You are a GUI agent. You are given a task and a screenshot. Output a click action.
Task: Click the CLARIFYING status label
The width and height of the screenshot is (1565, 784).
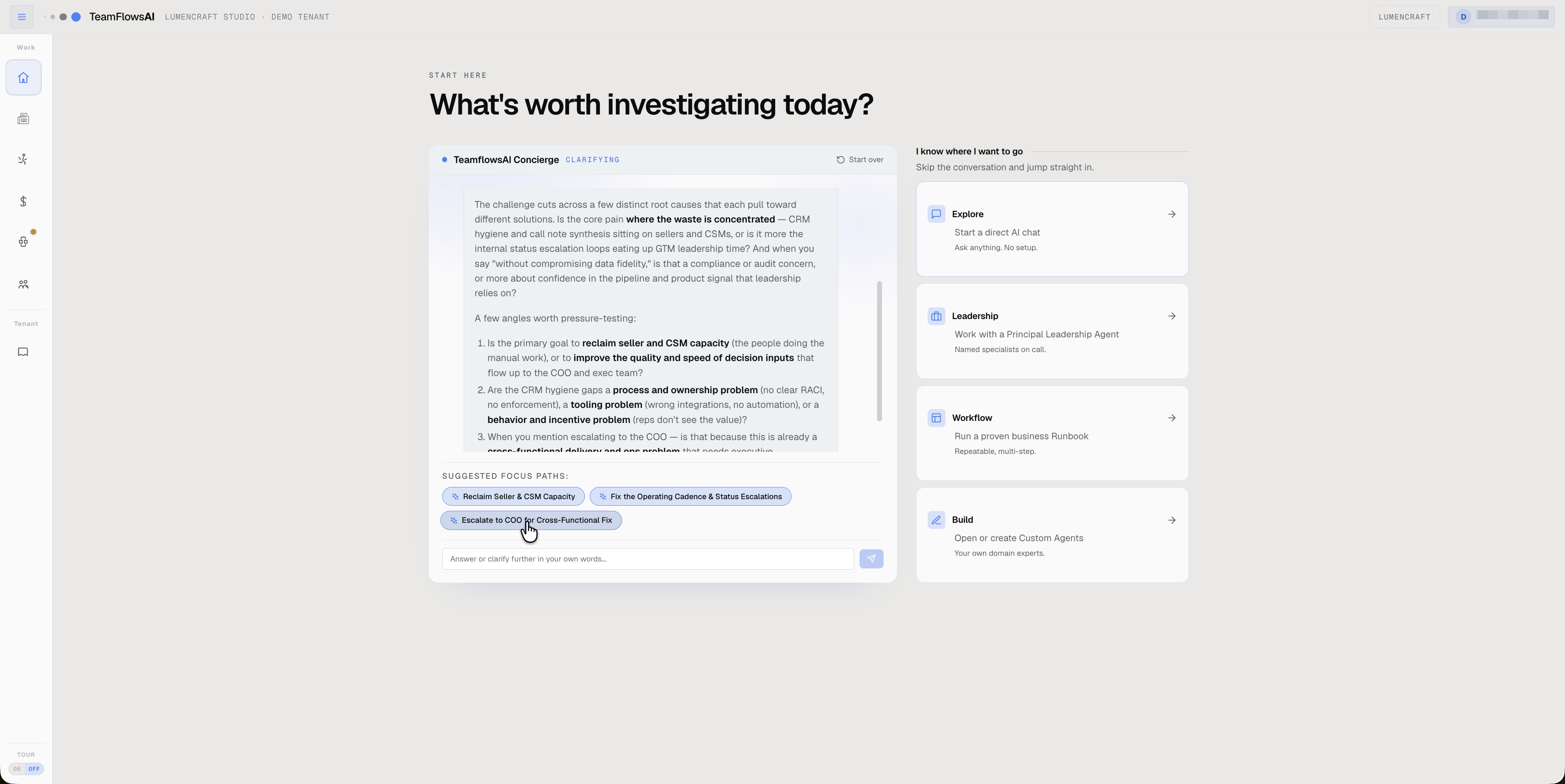(x=592, y=160)
